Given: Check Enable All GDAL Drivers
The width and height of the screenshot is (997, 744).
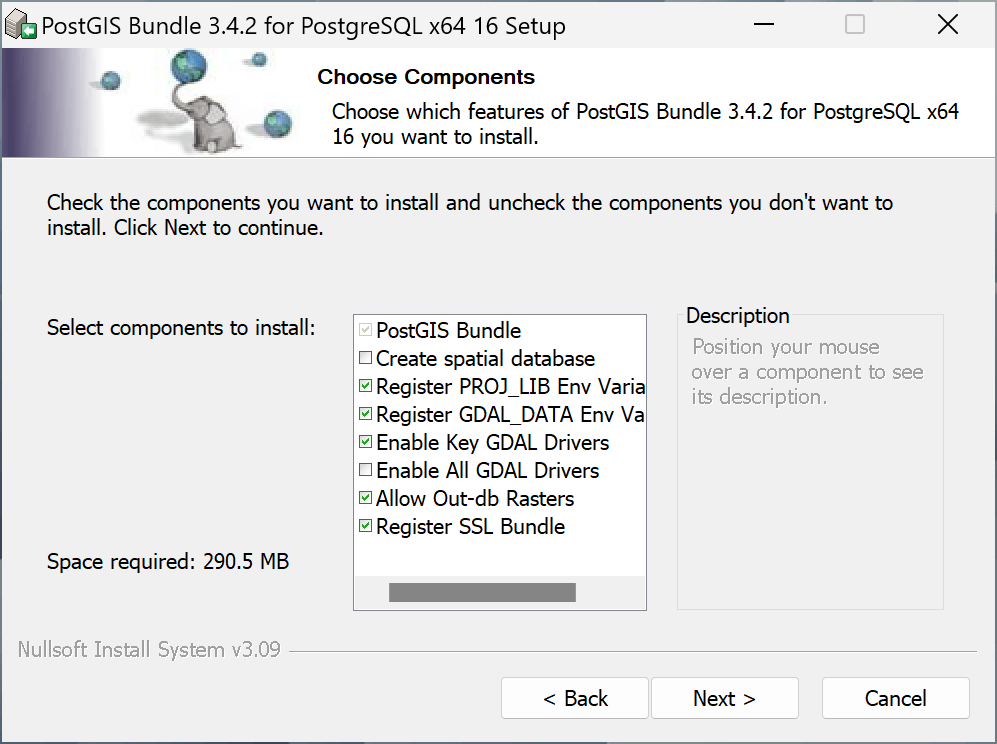Looking at the screenshot, I should 366,471.
